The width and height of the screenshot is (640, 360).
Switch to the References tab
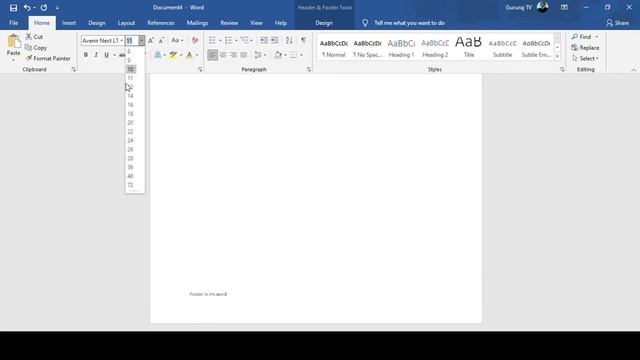point(160,23)
